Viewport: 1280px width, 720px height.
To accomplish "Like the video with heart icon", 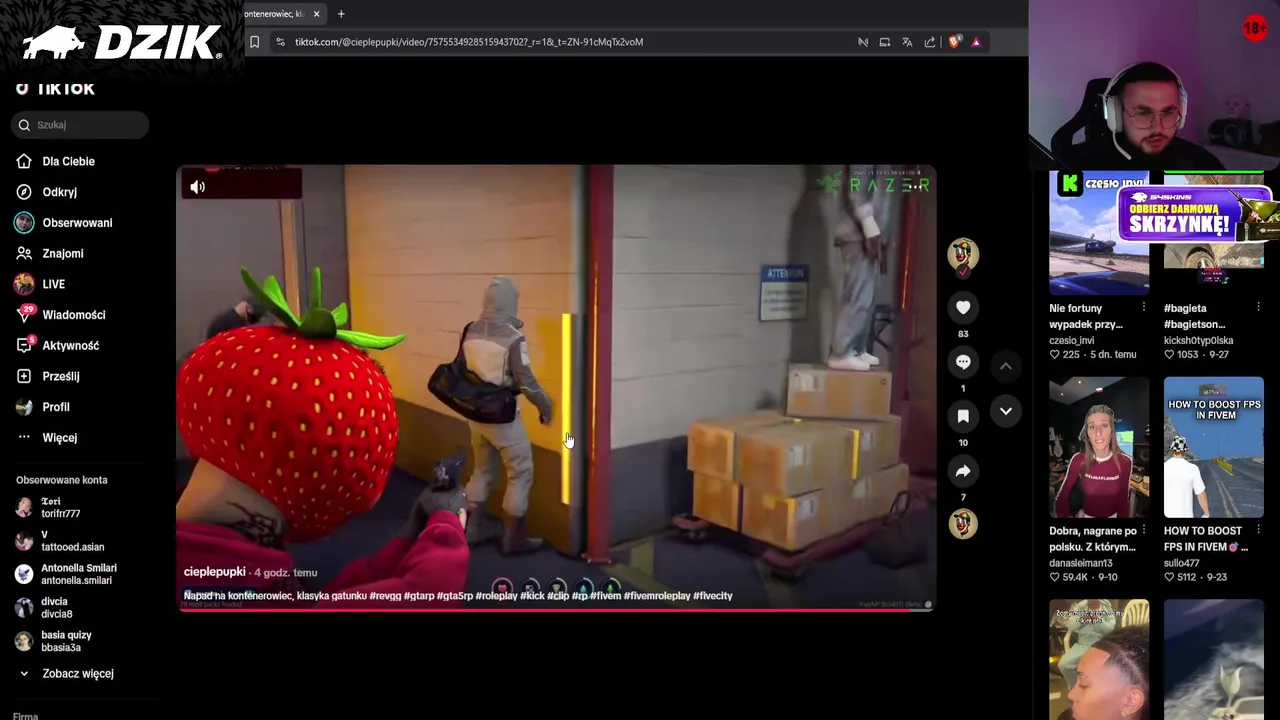I will [x=963, y=308].
